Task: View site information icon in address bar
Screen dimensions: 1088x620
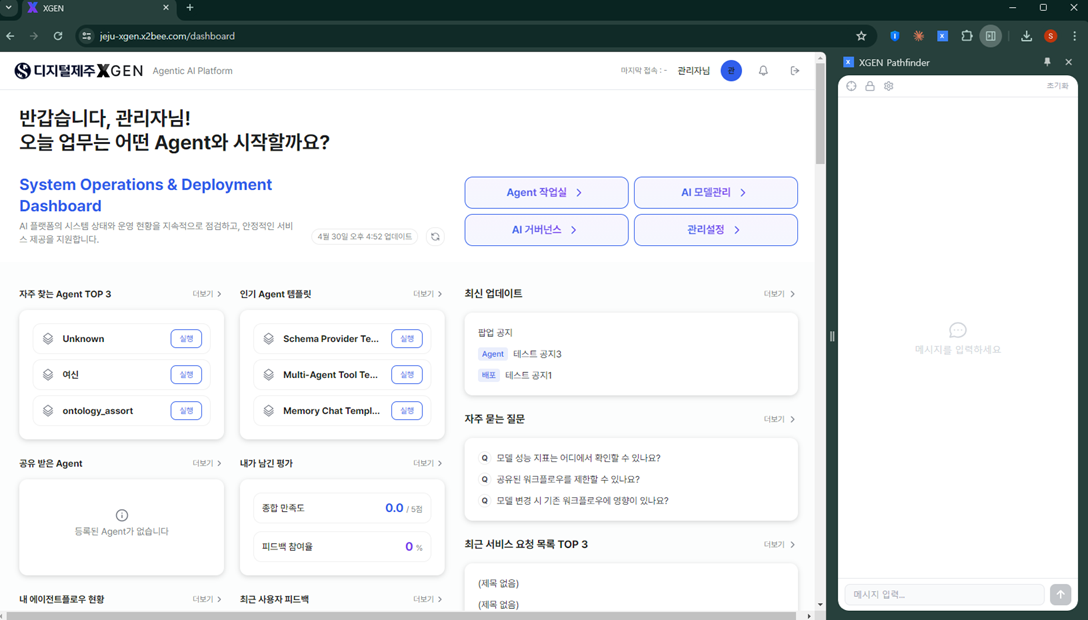Action: [86, 36]
